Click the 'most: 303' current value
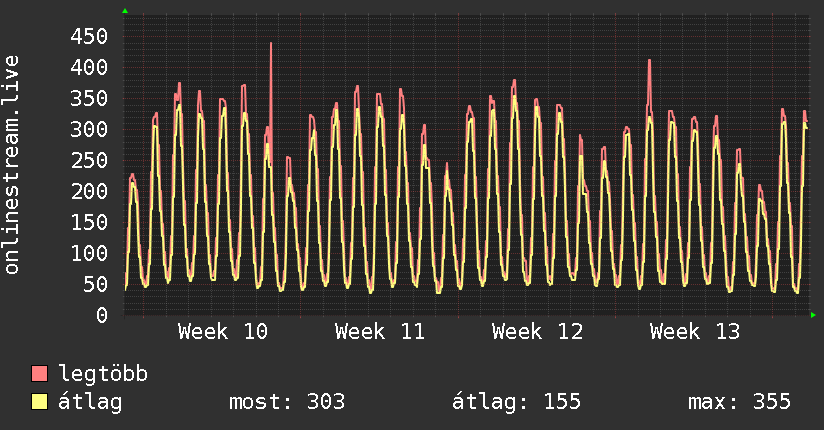Image resolution: width=824 pixels, height=430 pixels. pyautogui.click(x=287, y=402)
